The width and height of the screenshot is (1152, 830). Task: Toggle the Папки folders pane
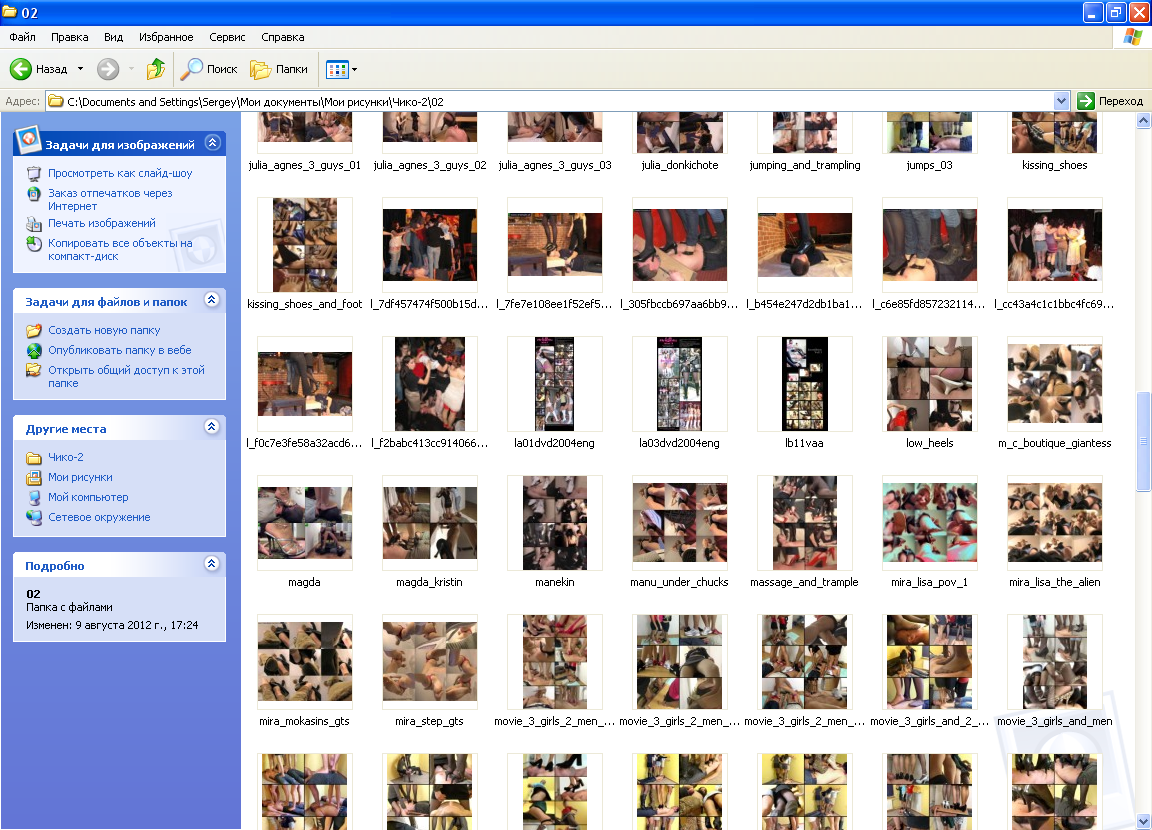[x=279, y=69]
